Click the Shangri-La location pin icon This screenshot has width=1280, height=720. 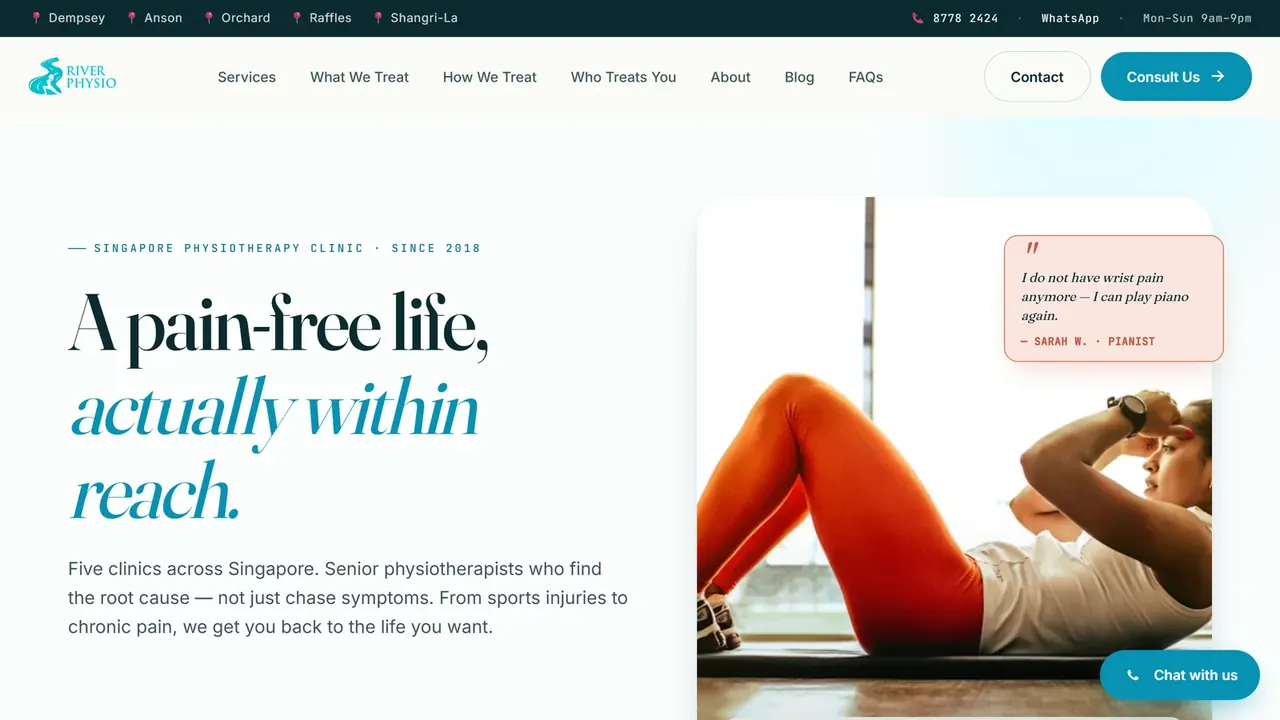[378, 18]
